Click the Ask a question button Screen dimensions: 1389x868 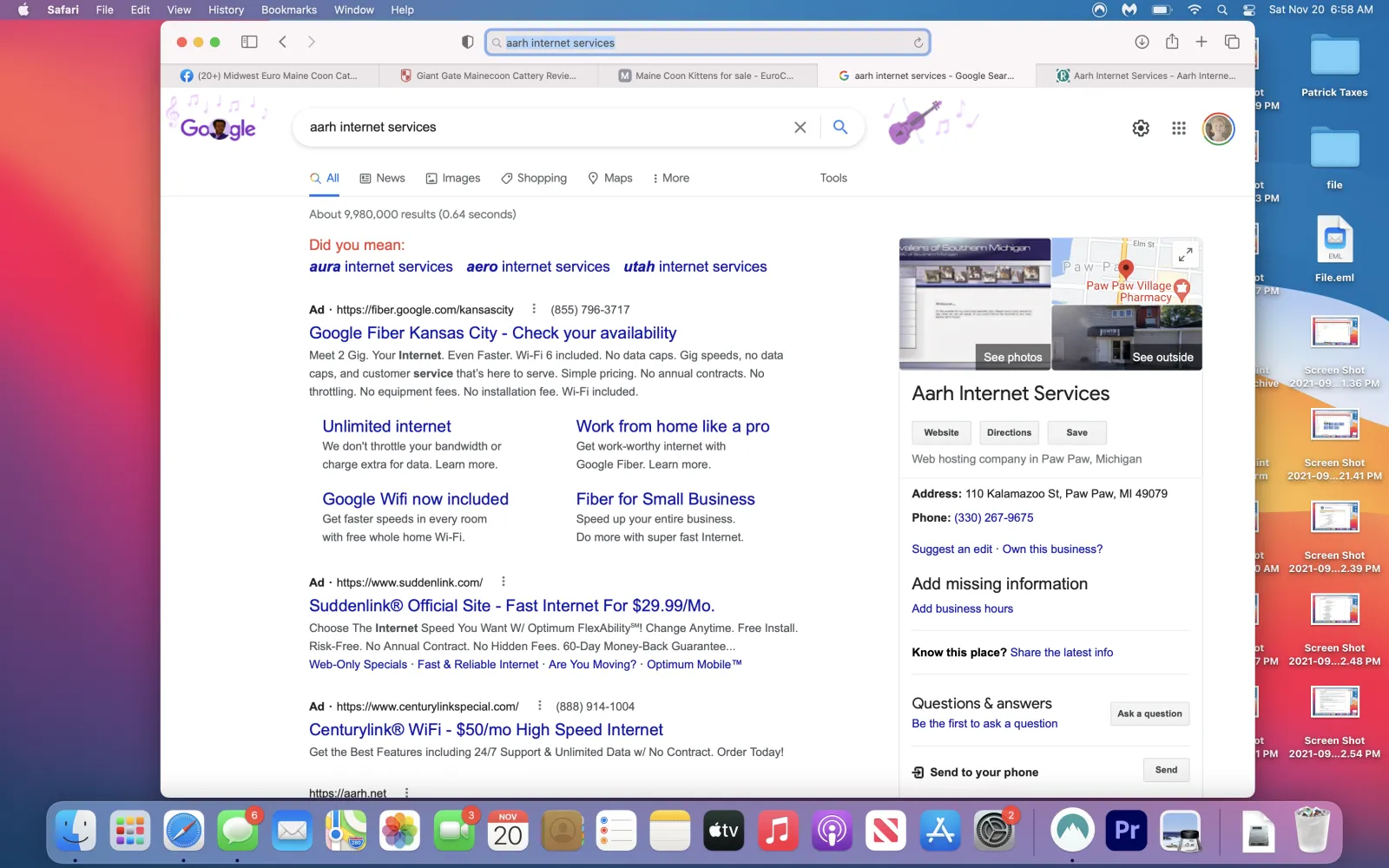click(x=1149, y=713)
